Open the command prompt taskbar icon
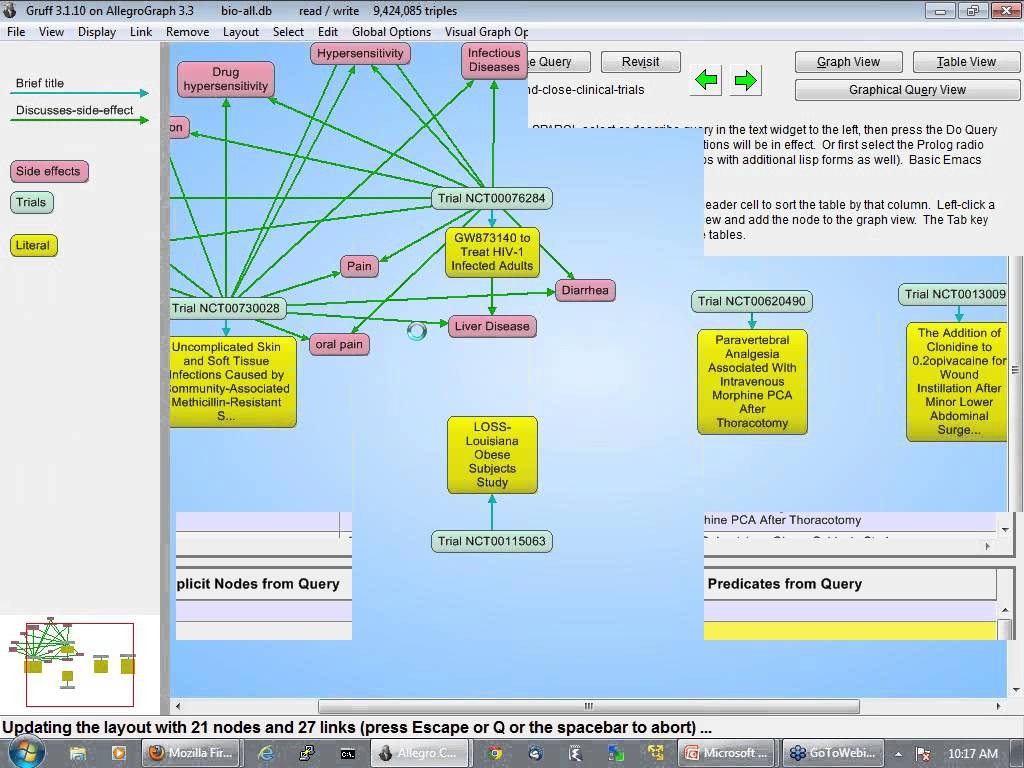Image resolution: width=1024 pixels, height=768 pixels. point(347,753)
